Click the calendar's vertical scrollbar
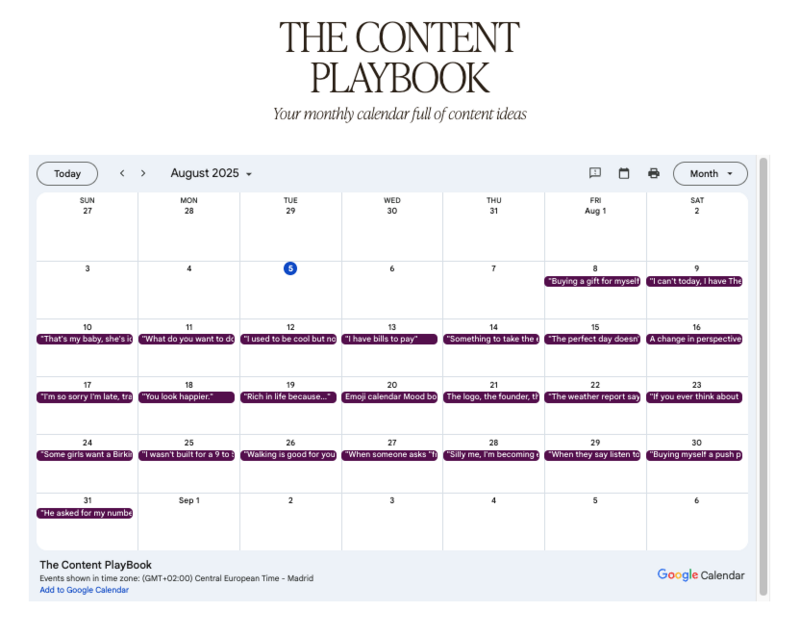 click(x=763, y=376)
